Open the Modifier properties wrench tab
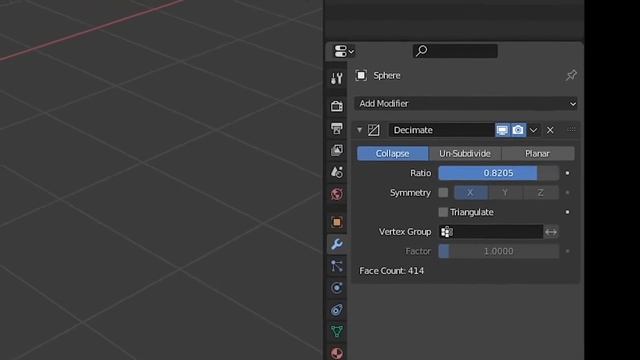The image size is (640, 360). point(337,244)
